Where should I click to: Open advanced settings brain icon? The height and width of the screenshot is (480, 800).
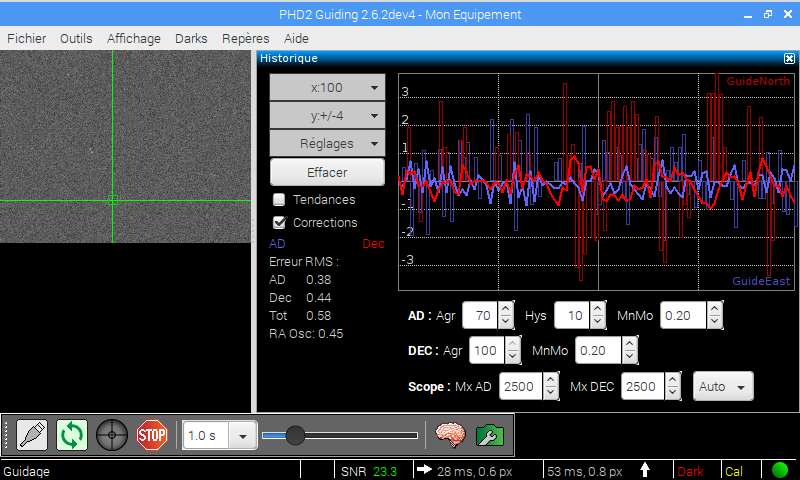pyautogui.click(x=451, y=435)
